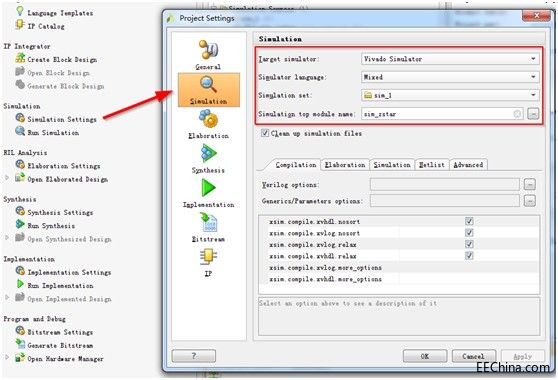Click Run Implementation in the flow navigator
This screenshot has height=380, width=558.
tap(60, 285)
